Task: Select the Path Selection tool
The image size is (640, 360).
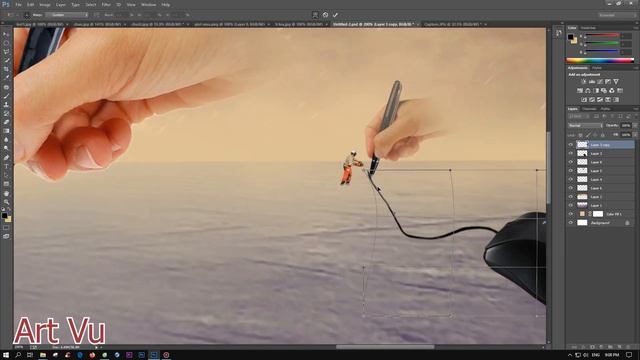Action: tap(6, 175)
